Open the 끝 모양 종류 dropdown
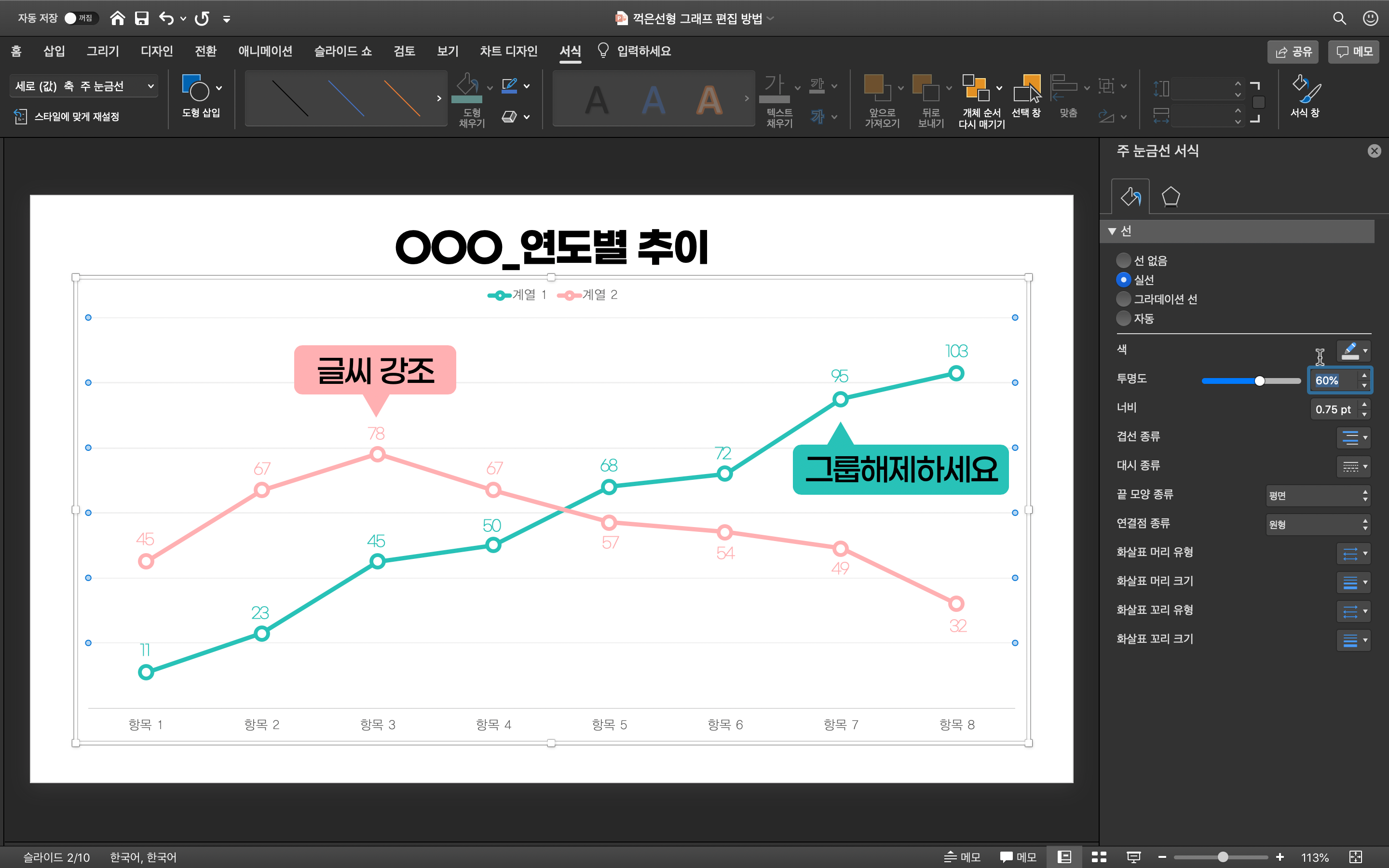This screenshot has width=1389, height=868. 1319,495
